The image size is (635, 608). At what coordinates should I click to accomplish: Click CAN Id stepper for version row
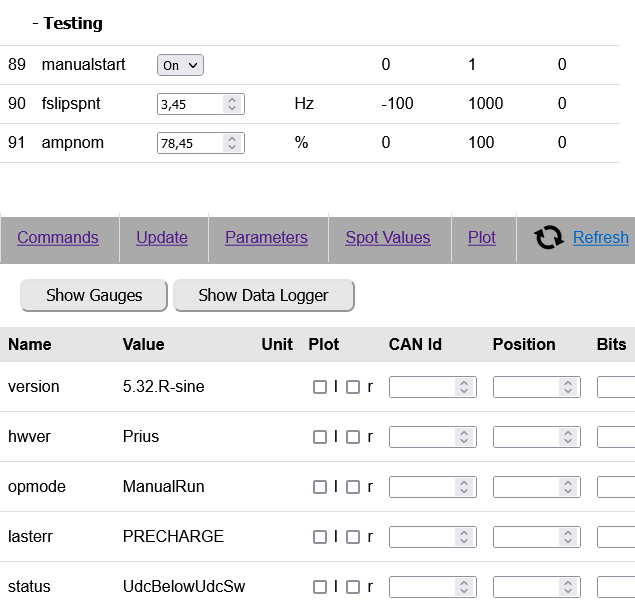click(464, 387)
